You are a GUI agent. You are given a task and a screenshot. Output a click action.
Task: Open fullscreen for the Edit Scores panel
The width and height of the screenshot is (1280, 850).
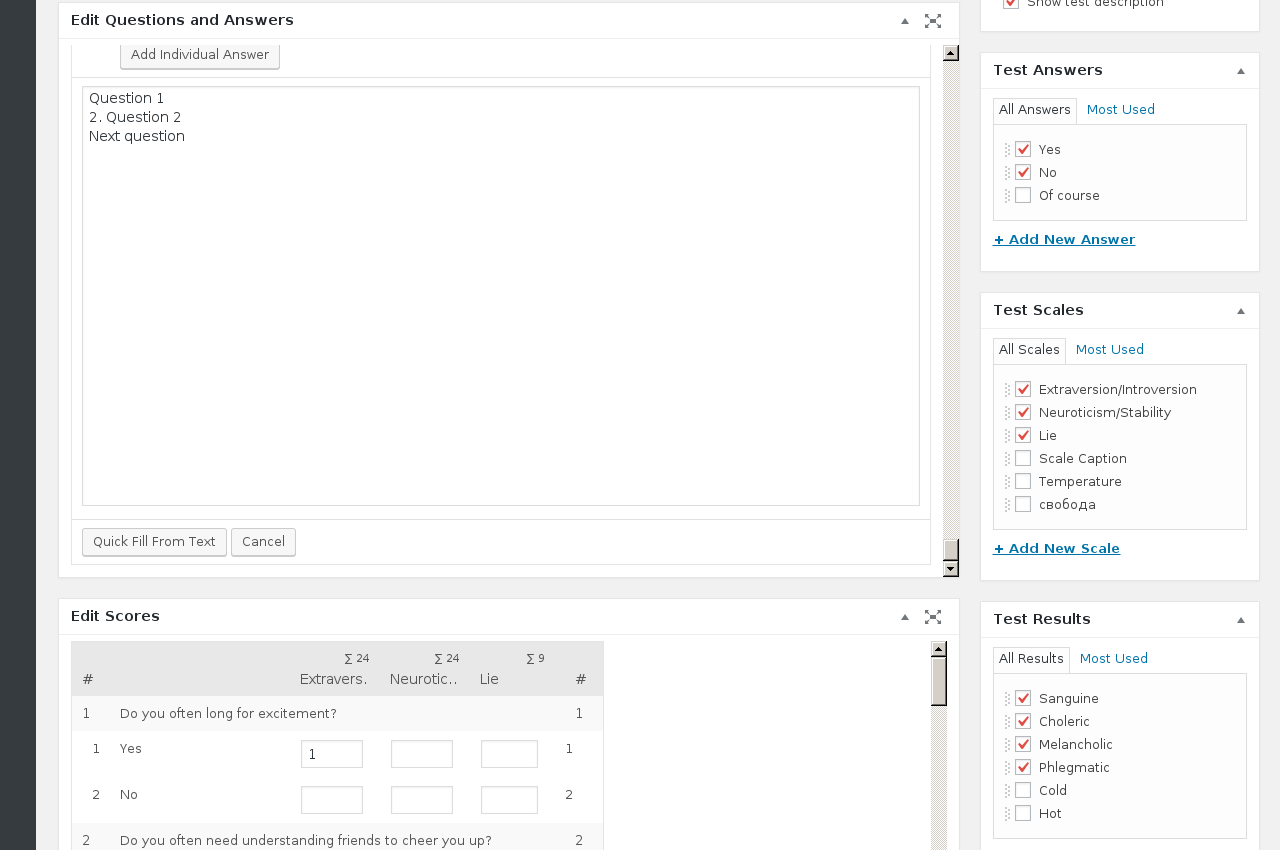tap(933, 617)
